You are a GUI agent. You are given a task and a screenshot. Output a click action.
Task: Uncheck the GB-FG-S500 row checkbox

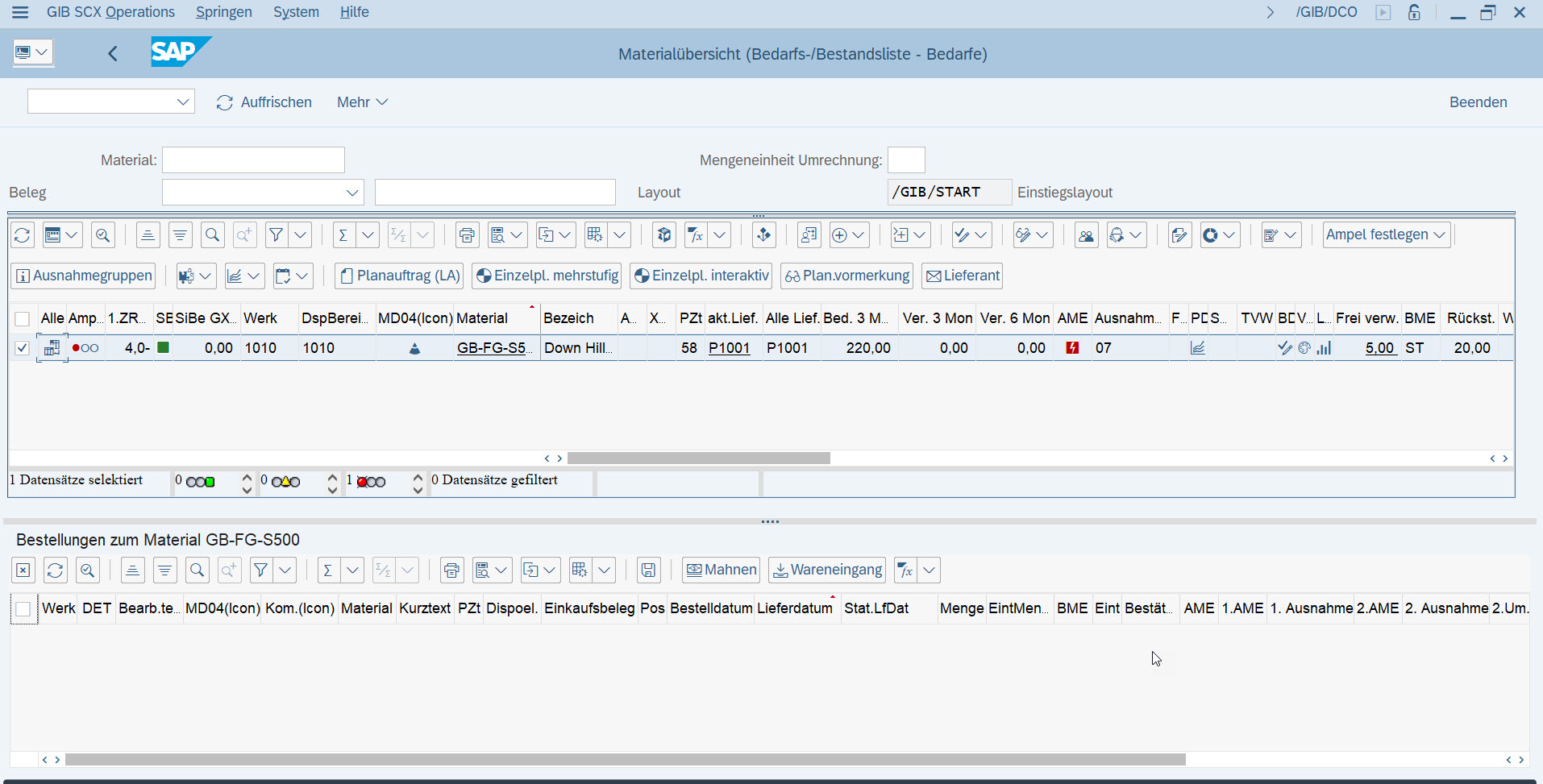[x=23, y=348]
